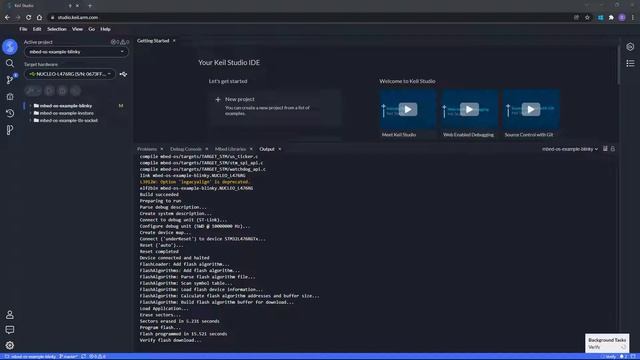Open the settings gear in sidebar
This screenshot has height=360, width=640.
pos(10,345)
